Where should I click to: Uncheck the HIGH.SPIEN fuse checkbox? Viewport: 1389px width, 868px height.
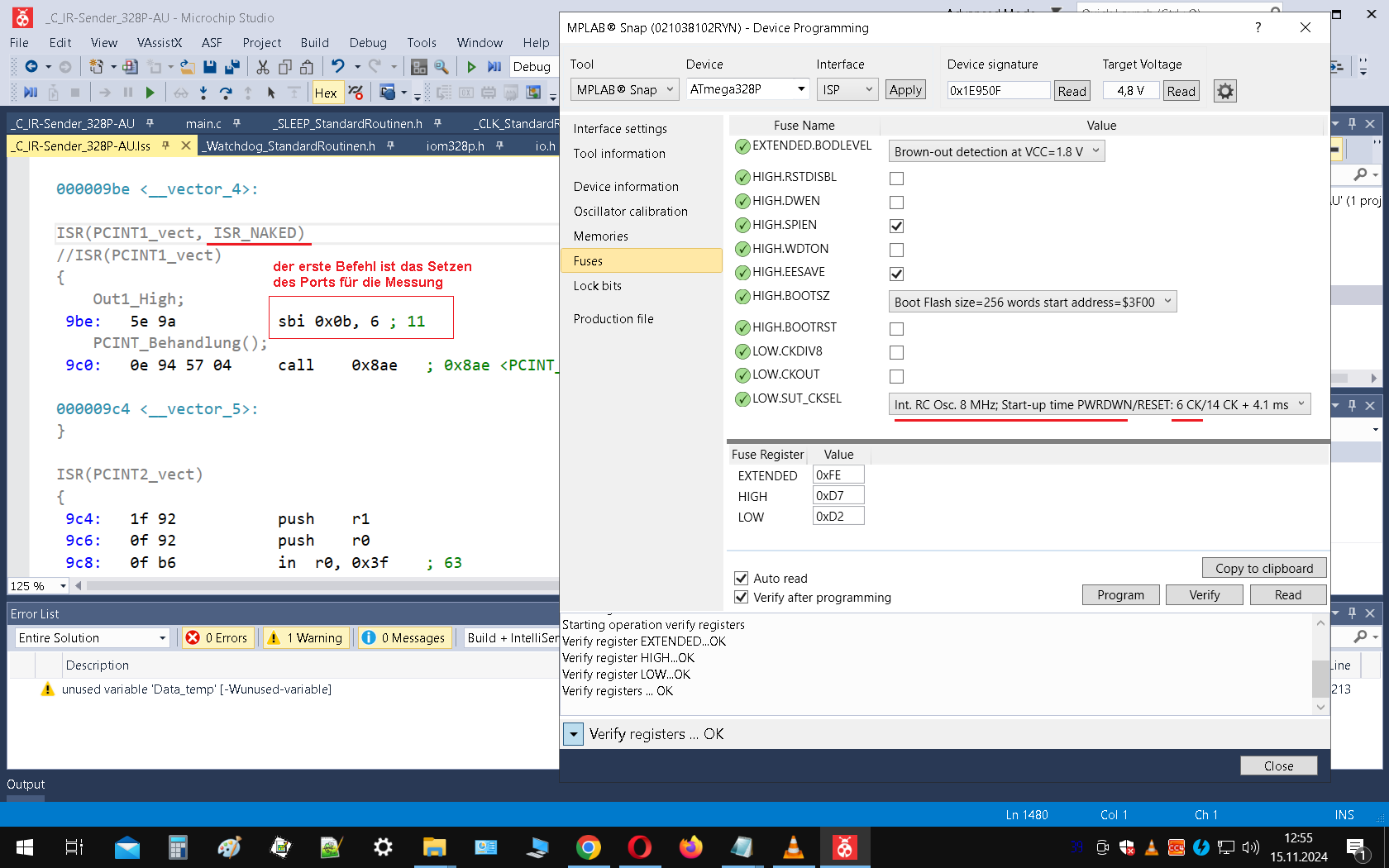(x=896, y=226)
